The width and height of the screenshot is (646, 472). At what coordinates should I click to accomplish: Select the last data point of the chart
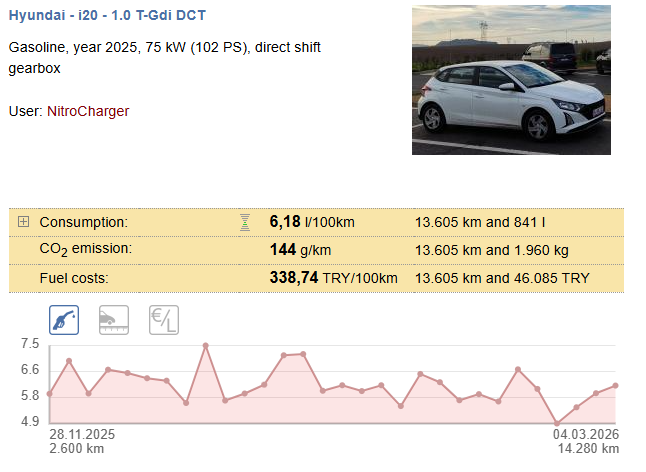[x=616, y=385]
